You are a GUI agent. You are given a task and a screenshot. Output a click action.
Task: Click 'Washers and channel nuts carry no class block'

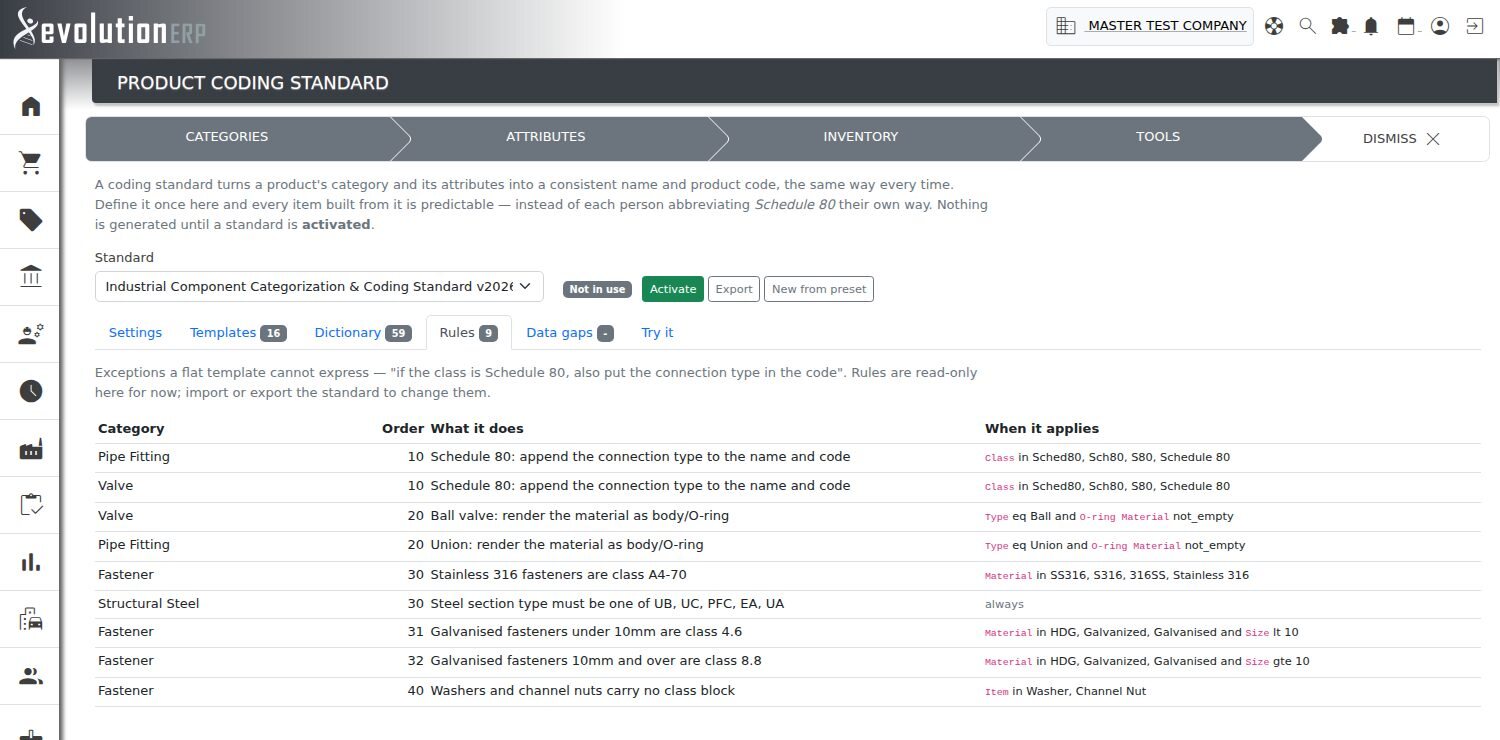click(583, 691)
